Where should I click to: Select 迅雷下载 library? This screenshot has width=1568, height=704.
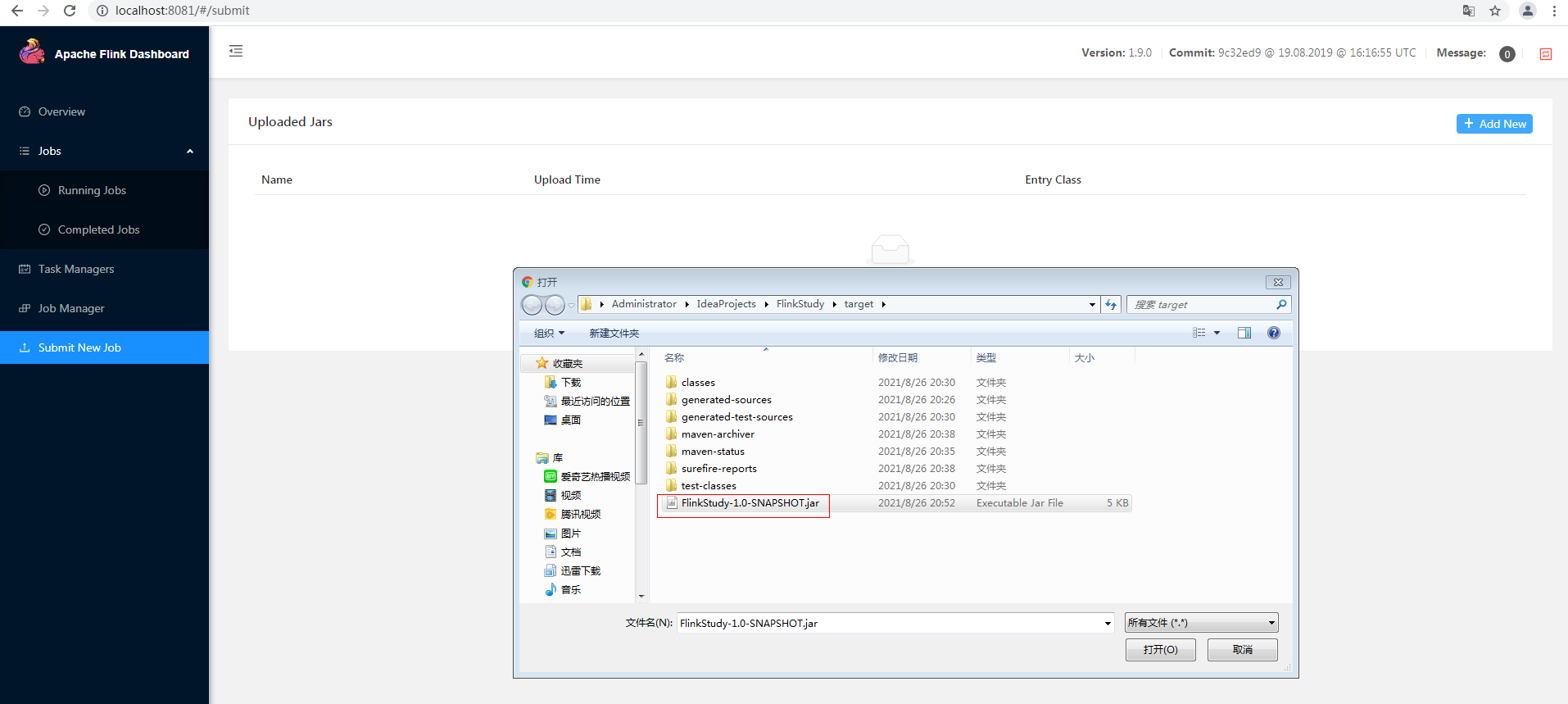click(x=580, y=570)
